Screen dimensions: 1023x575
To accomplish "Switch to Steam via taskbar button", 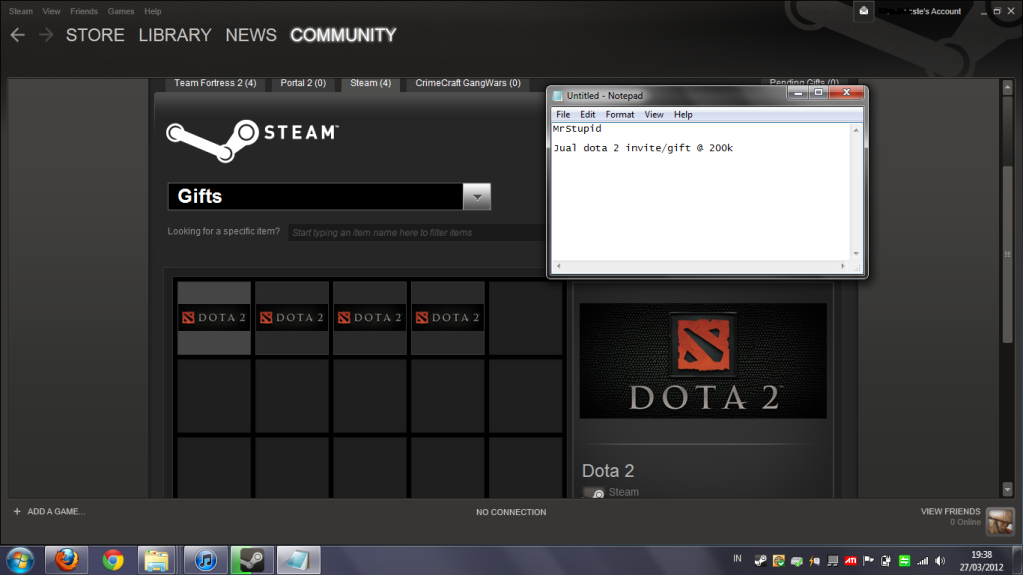I will coord(252,561).
